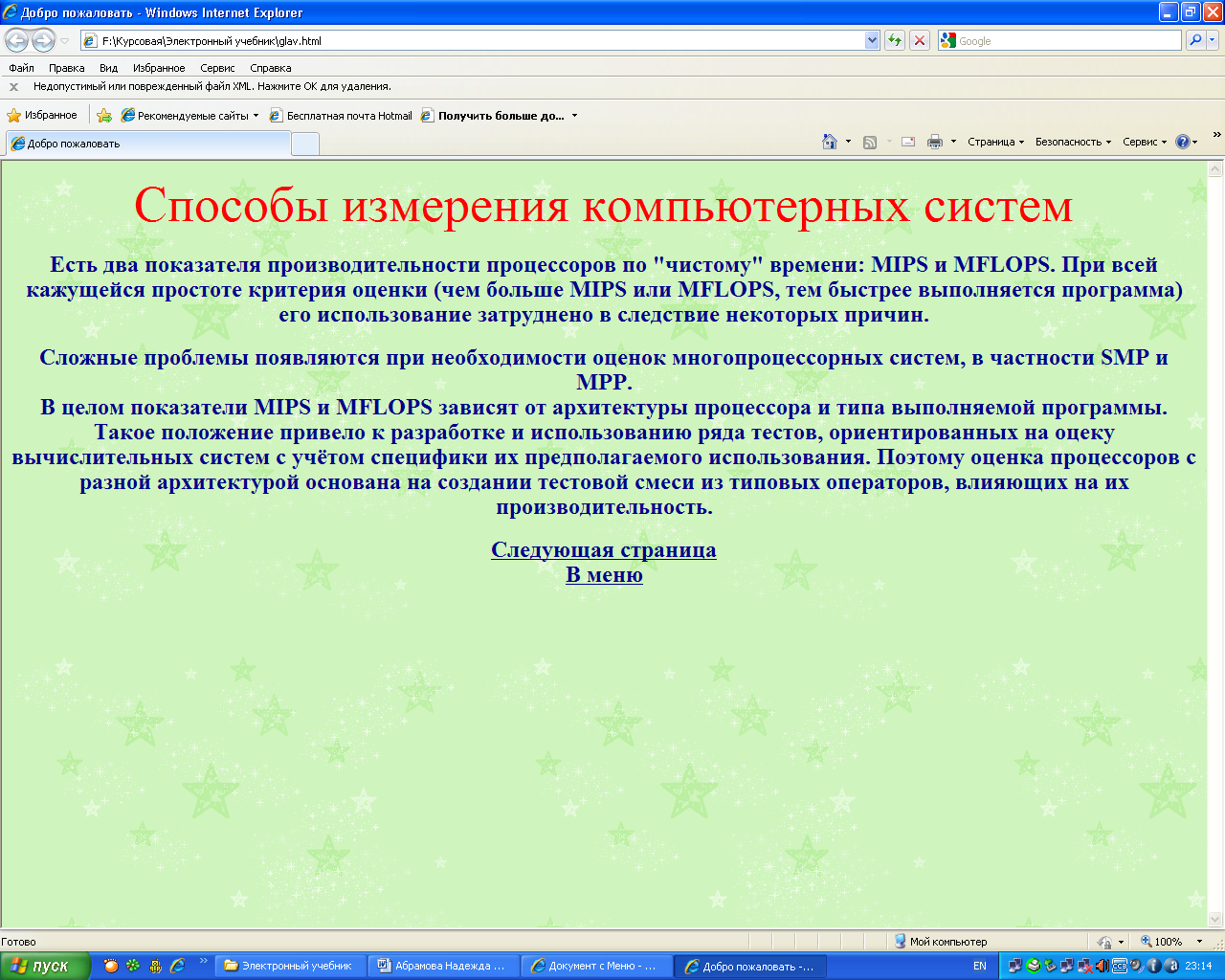
Task: Launch Internet Explorer from quick launch
Action: tap(177, 966)
